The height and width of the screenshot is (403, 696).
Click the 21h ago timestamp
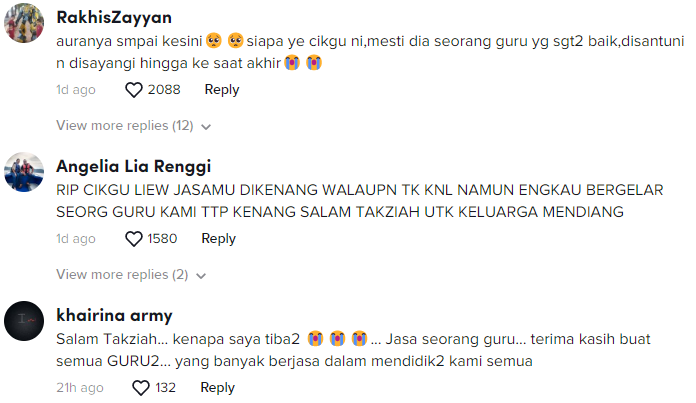(x=80, y=387)
